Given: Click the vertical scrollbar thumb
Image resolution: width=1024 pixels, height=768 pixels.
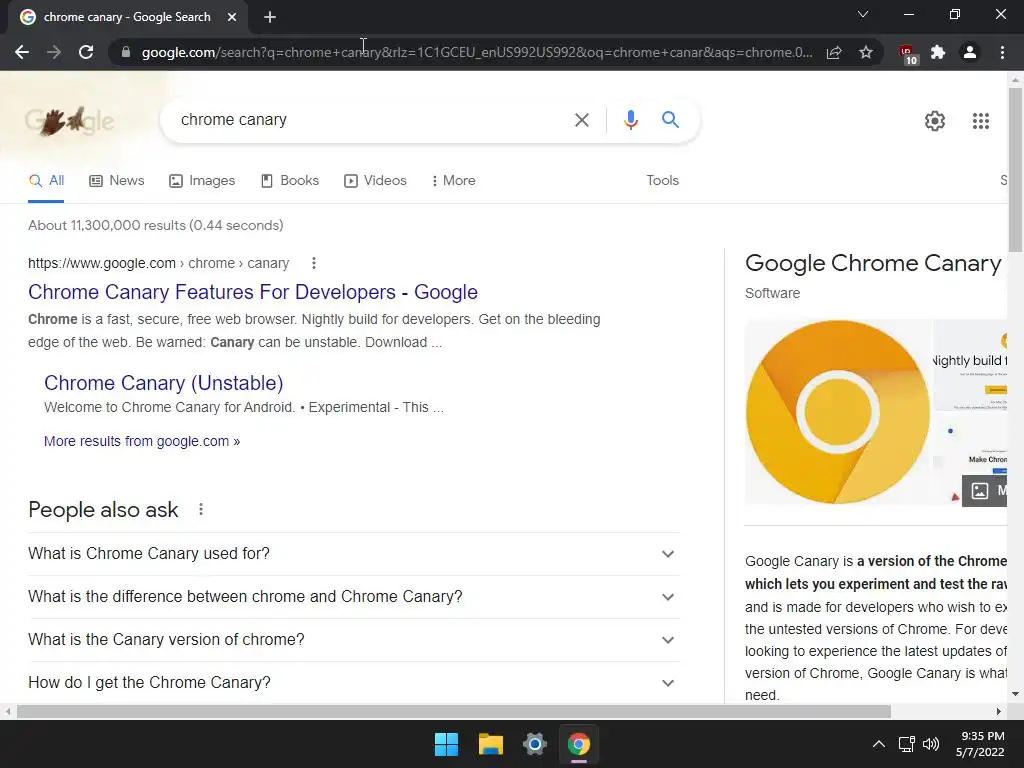Looking at the screenshot, I should pyautogui.click(x=1015, y=168).
